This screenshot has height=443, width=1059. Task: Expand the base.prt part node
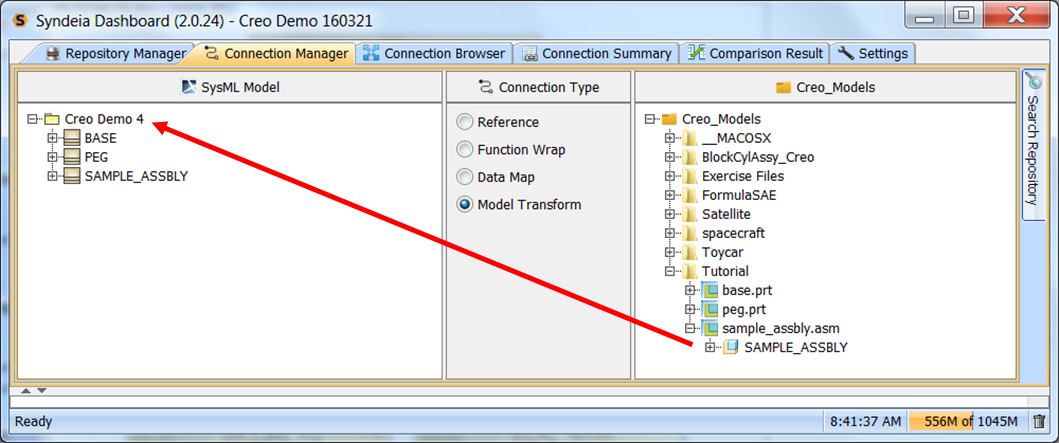(x=690, y=290)
